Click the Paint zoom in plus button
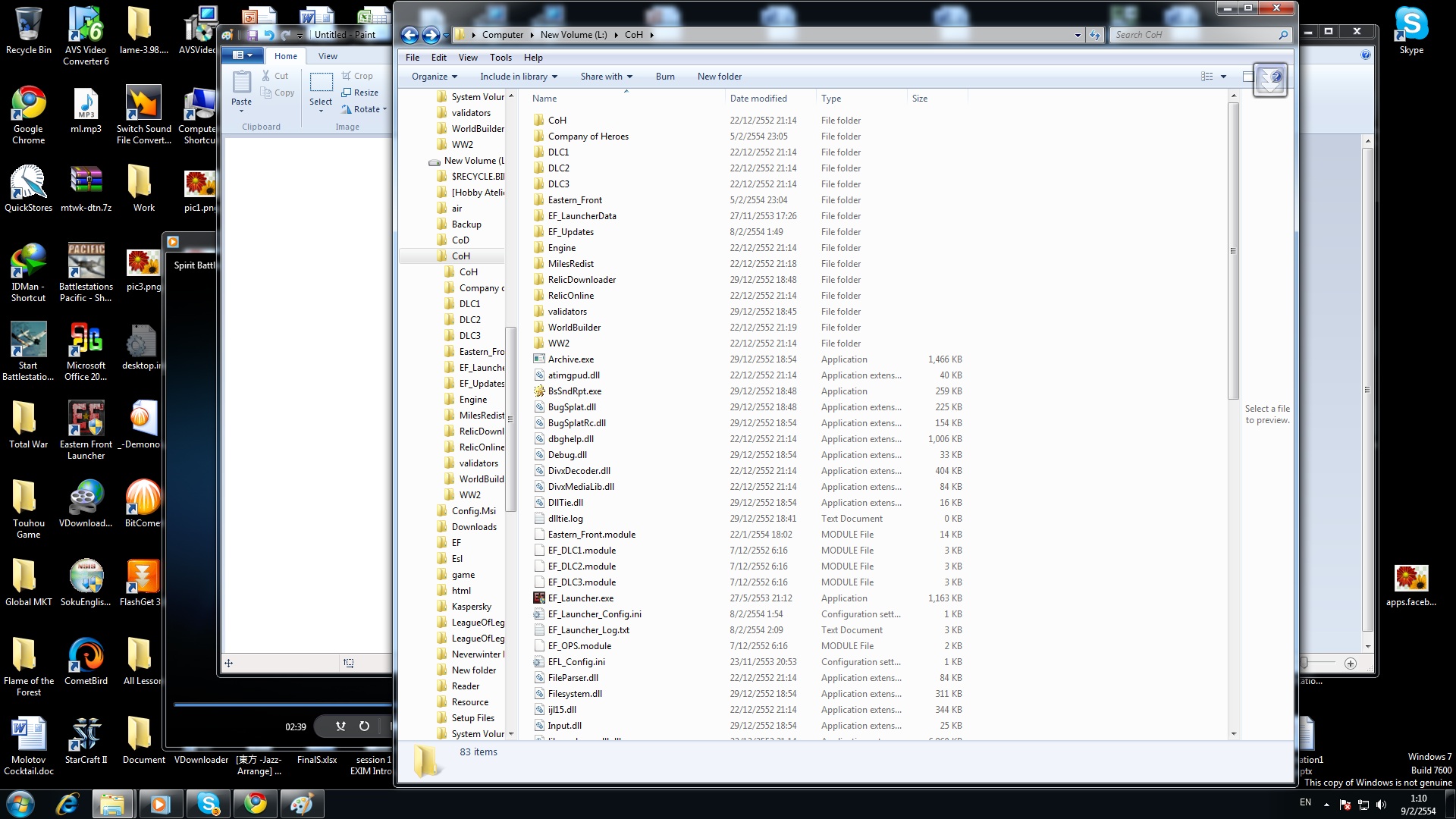 (1351, 664)
